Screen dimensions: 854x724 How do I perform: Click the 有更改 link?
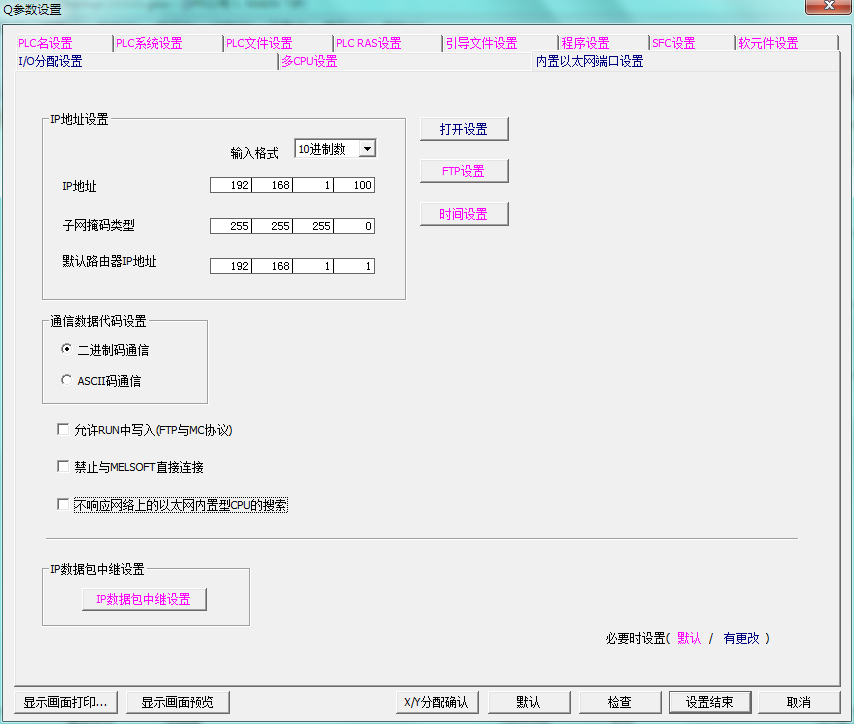tap(743, 637)
